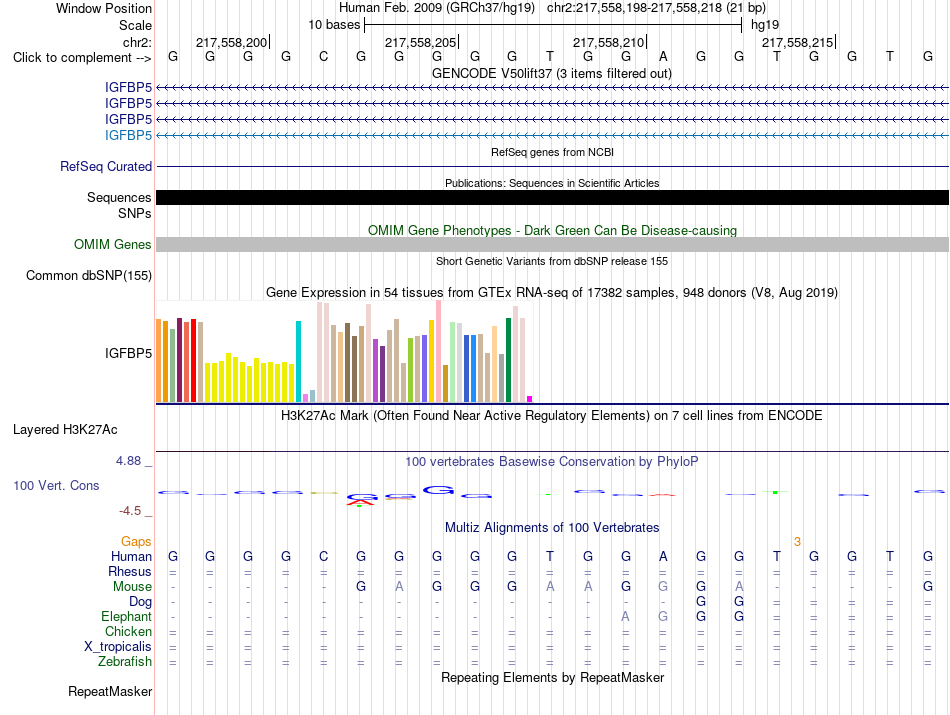Open the 'RefSeq genes from NCBI' track title
This screenshot has height=715, width=950.
pyautogui.click(x=552, y=153)
